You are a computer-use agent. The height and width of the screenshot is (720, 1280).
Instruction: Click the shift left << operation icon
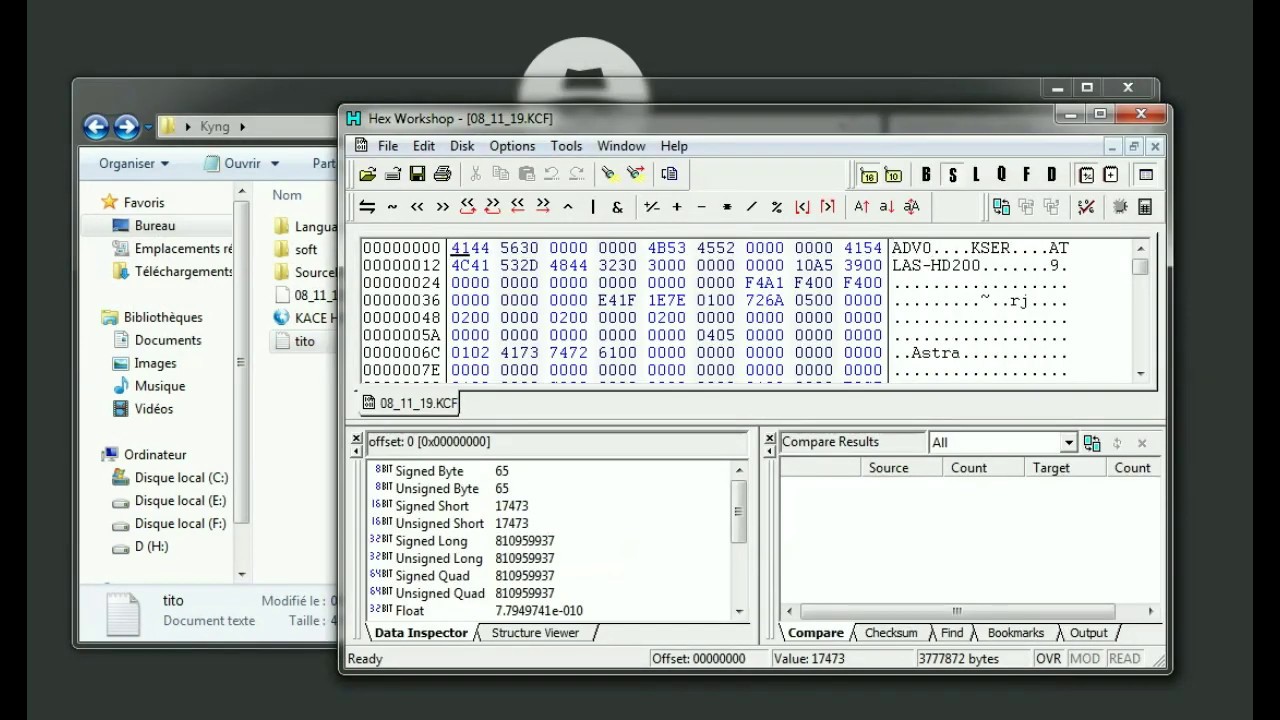[417, 207]
